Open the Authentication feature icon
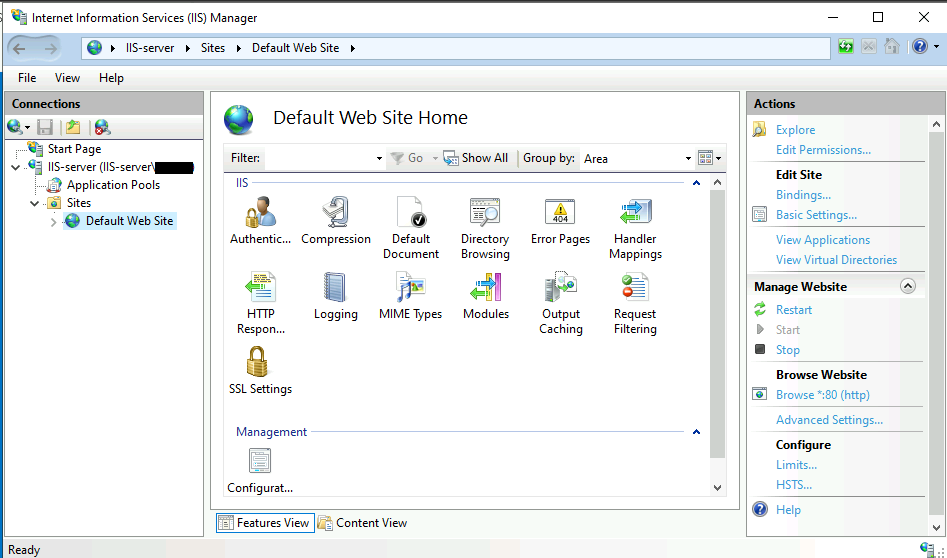The width and height of the screenshot is (947, 558). 259,213
